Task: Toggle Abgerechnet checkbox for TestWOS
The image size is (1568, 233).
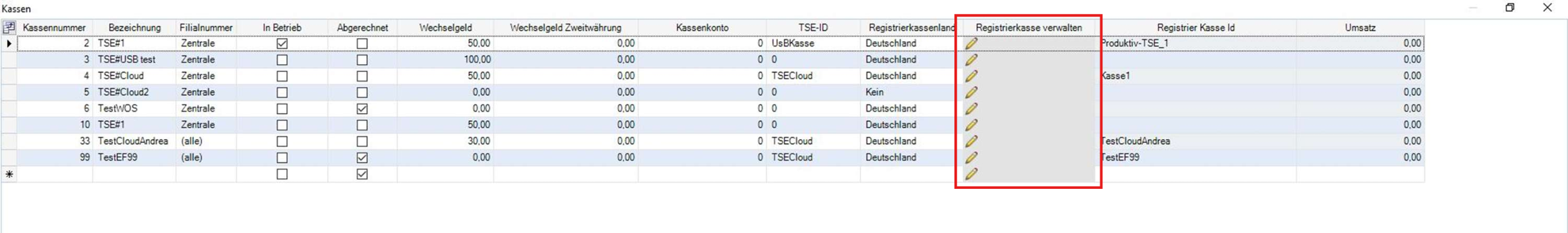Action: click(x=362, y=108)
